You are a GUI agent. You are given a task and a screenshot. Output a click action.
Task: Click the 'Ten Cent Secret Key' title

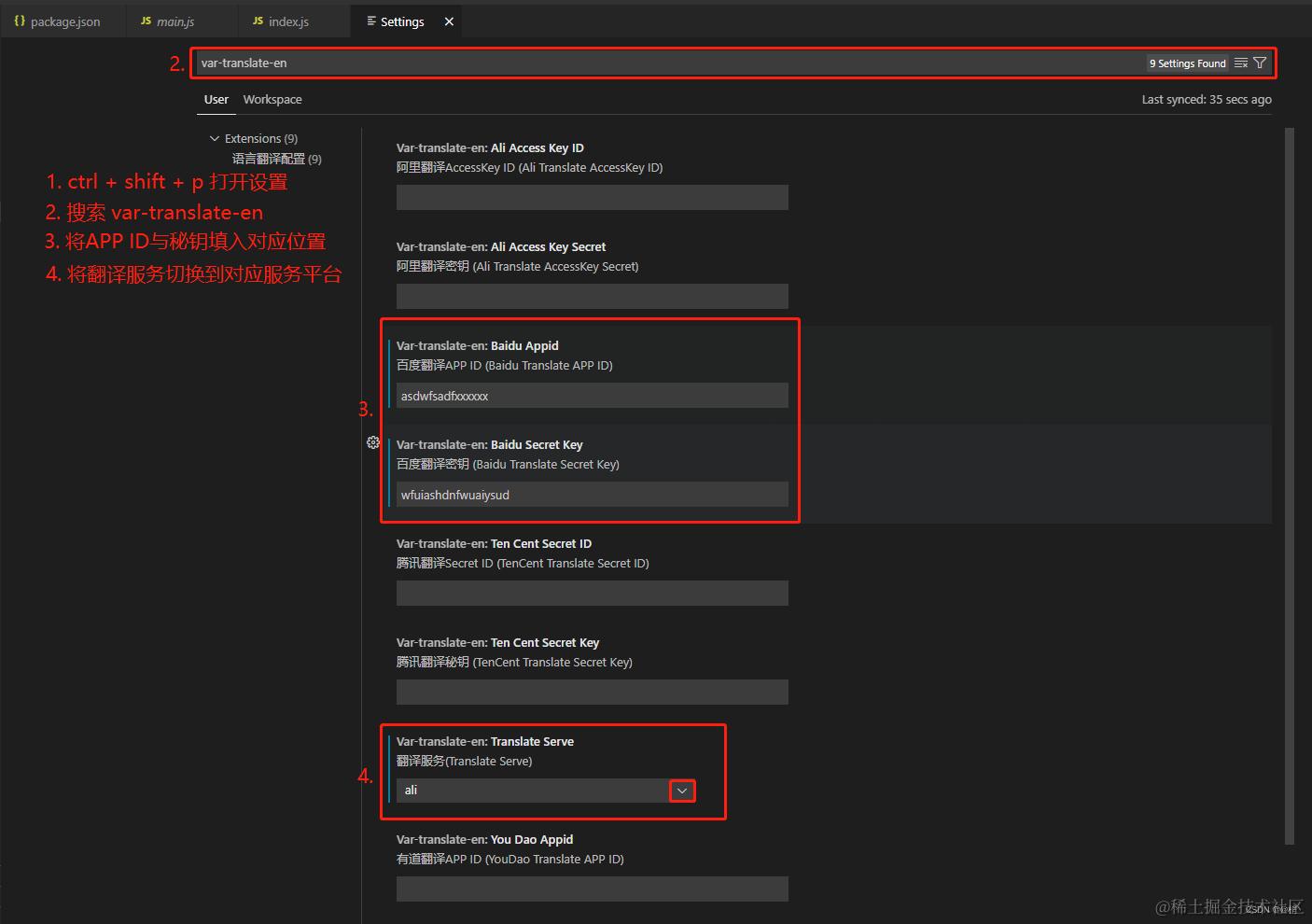pos(545,642)
